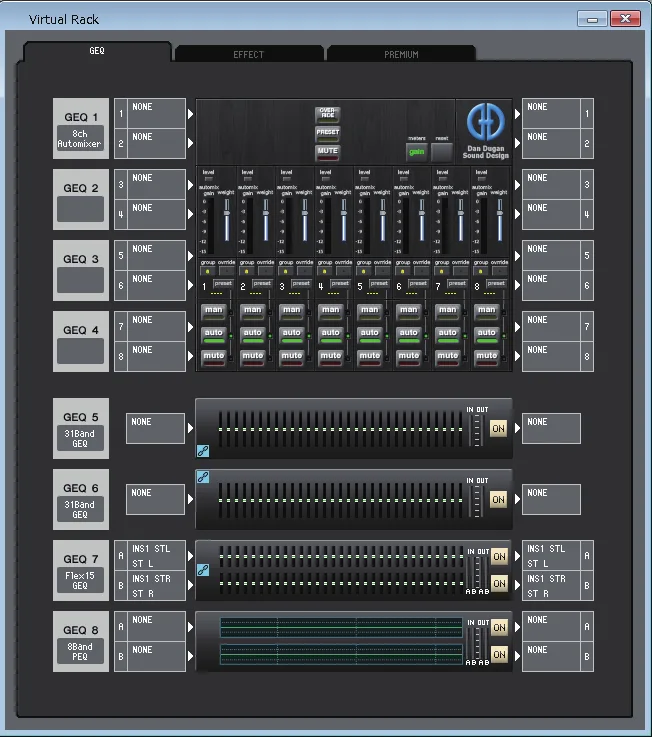The width and height of the screenshot is (652, 737).
Task: Toggle the GEQ 5 ON button
Action: click(498, 429)
